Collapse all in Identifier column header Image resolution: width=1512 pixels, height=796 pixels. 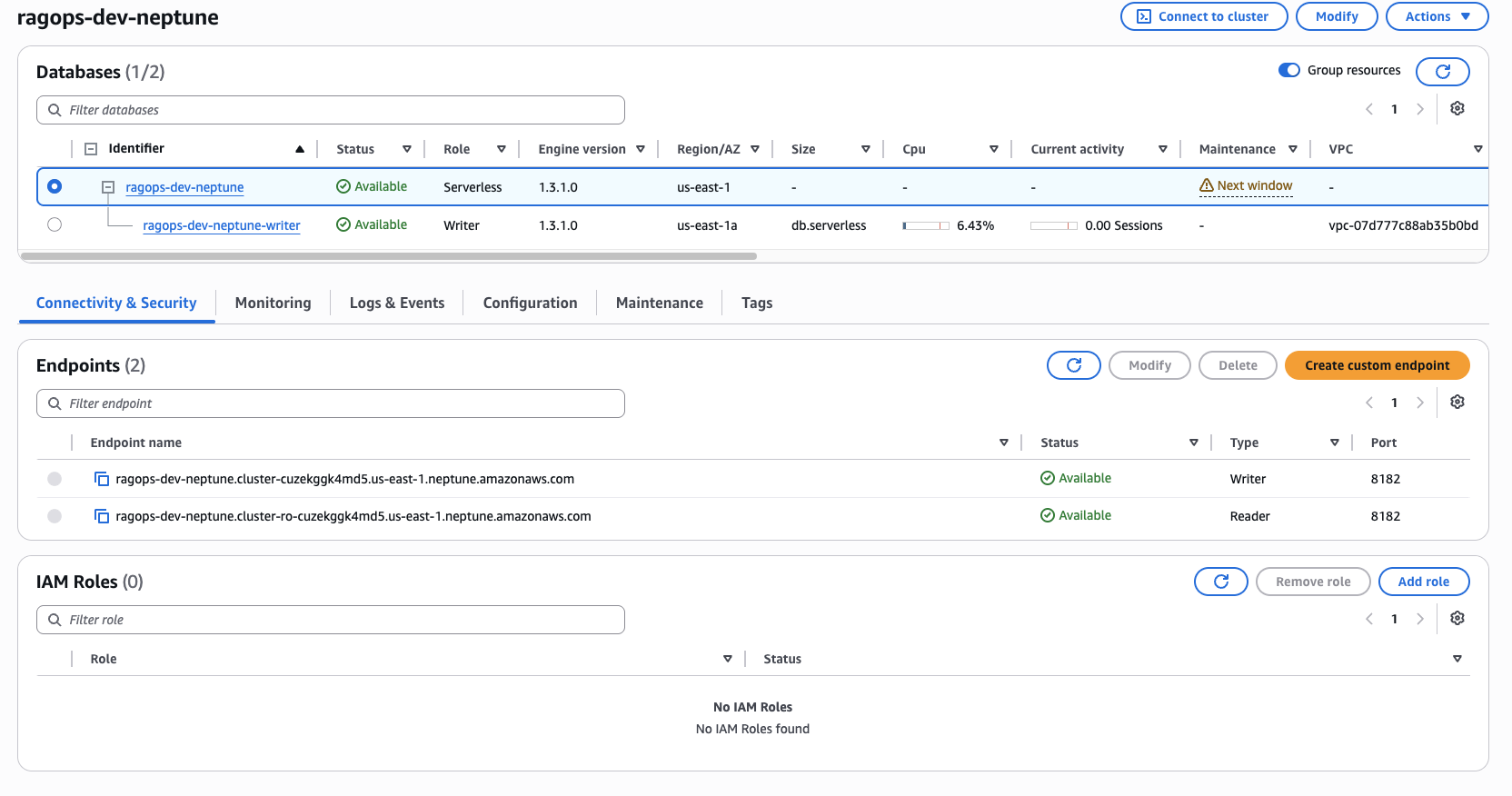91,149
